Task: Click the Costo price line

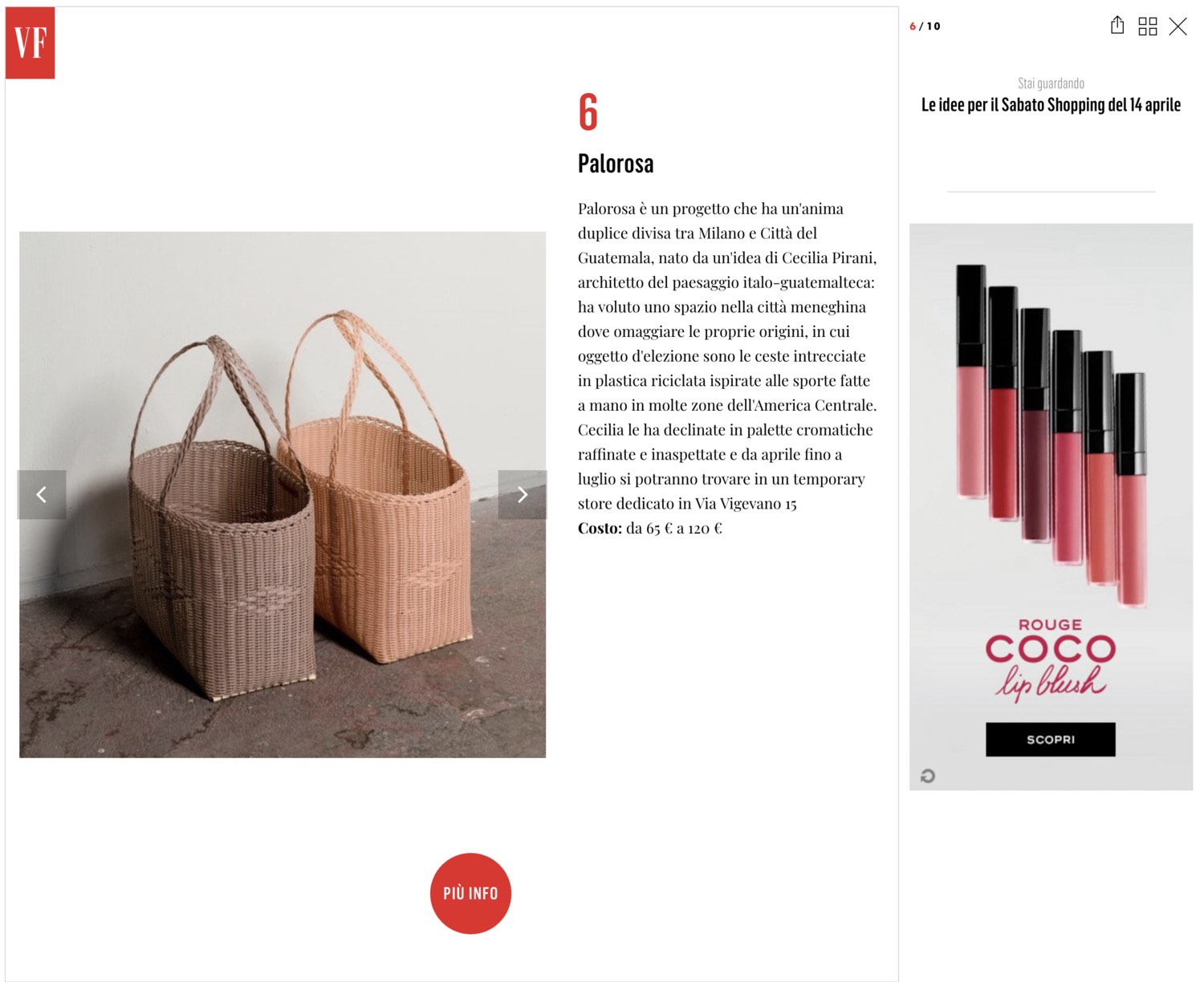Action: click(650, 528)
